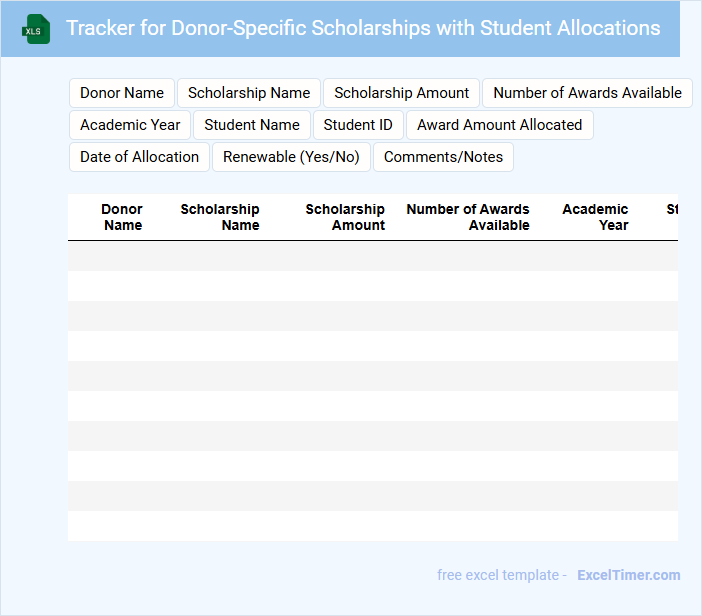
Task: Click the Comments/Notes tag
Action: 443,157
